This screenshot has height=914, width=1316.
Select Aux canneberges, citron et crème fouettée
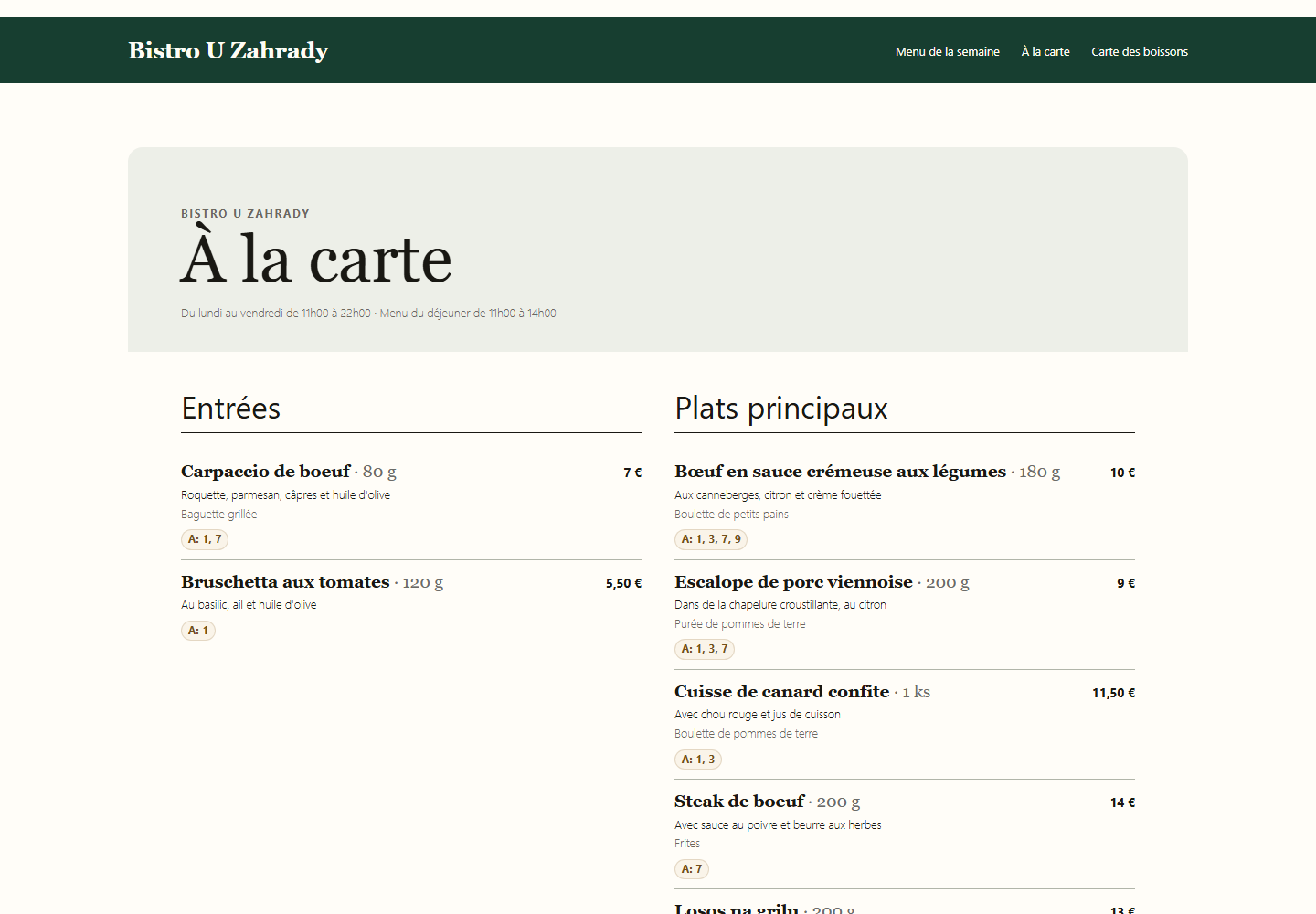[x=778, y=494]
